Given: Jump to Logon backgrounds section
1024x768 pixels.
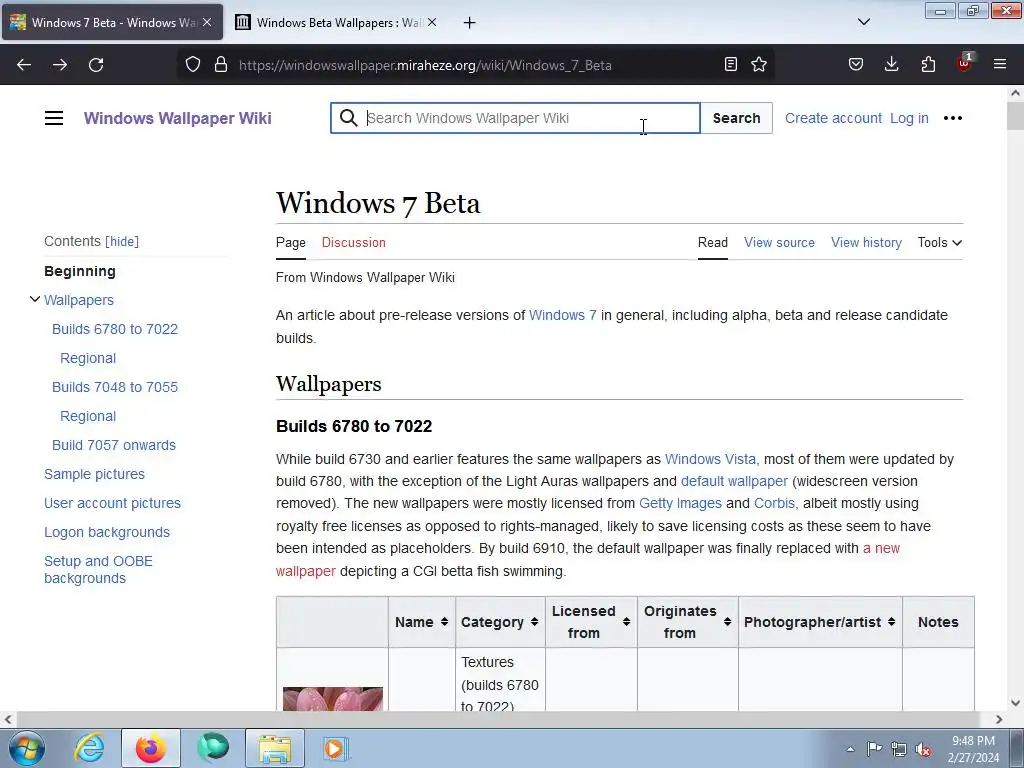Looking at the screenshot, I should [x=106, y=532].
